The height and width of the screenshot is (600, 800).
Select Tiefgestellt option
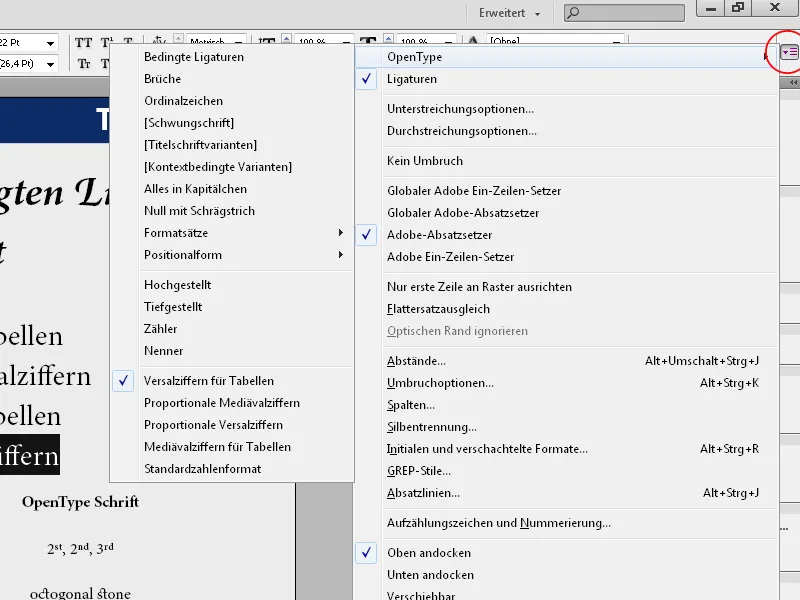click(x=232, y=307)
